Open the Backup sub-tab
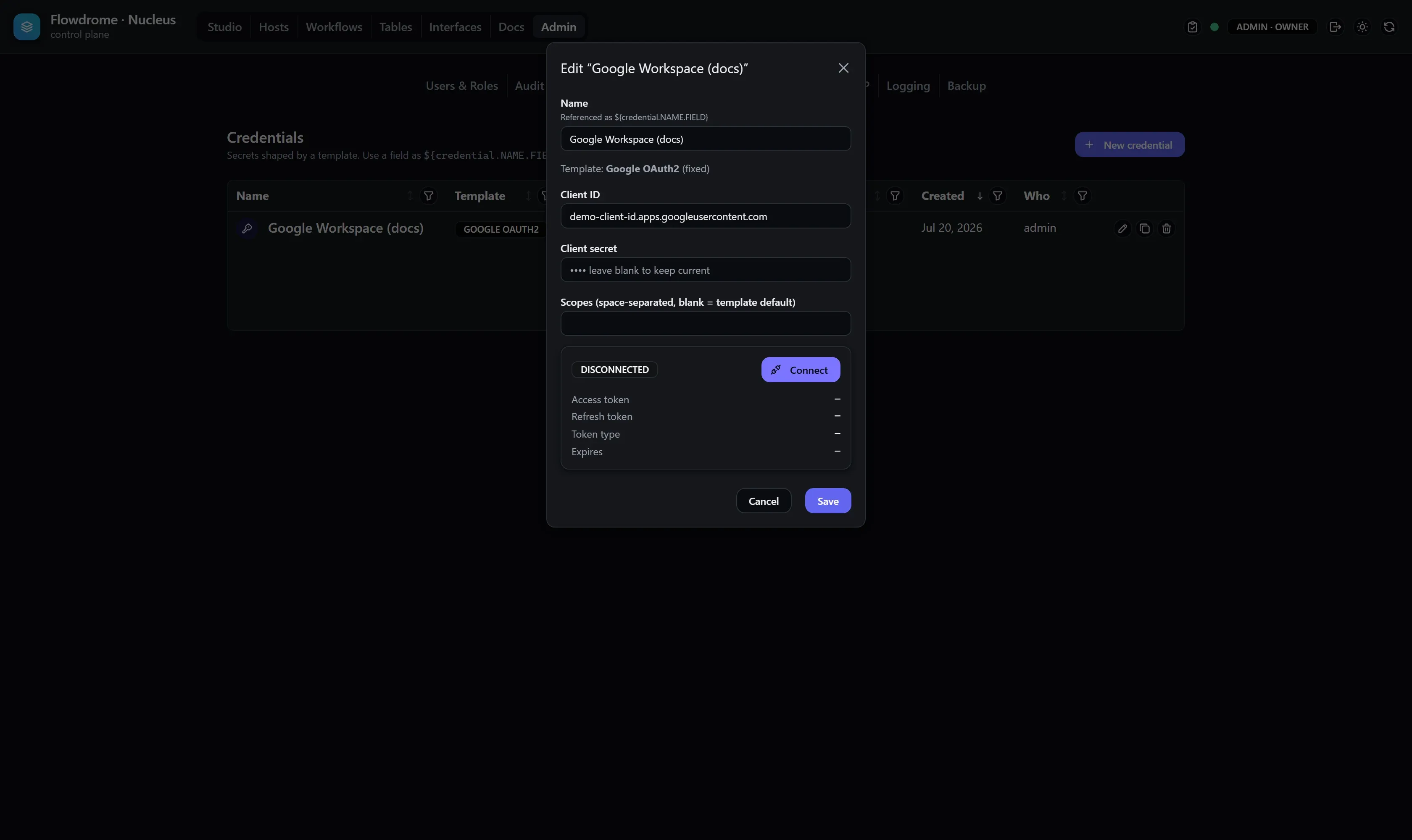The height and width of the screenshot is (840, 1412). click(966, 86)
